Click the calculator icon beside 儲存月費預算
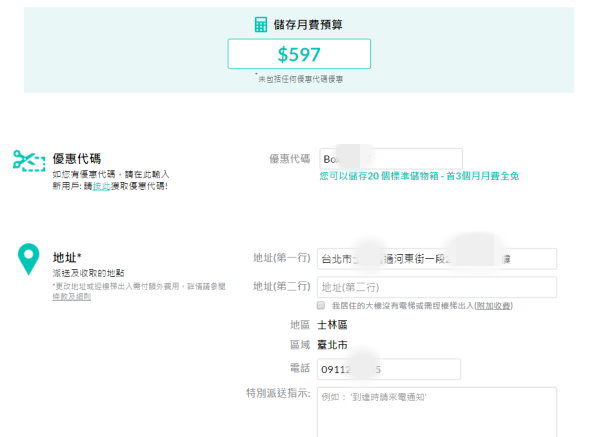This screenshot has width=600, height=437. 261,24
